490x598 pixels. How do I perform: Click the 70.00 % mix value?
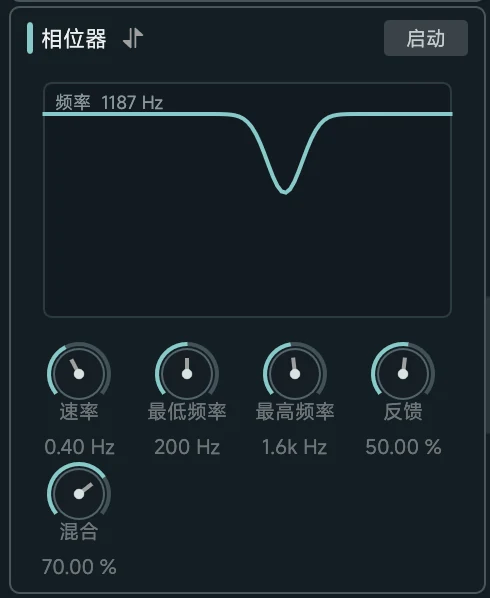point(79,567)
